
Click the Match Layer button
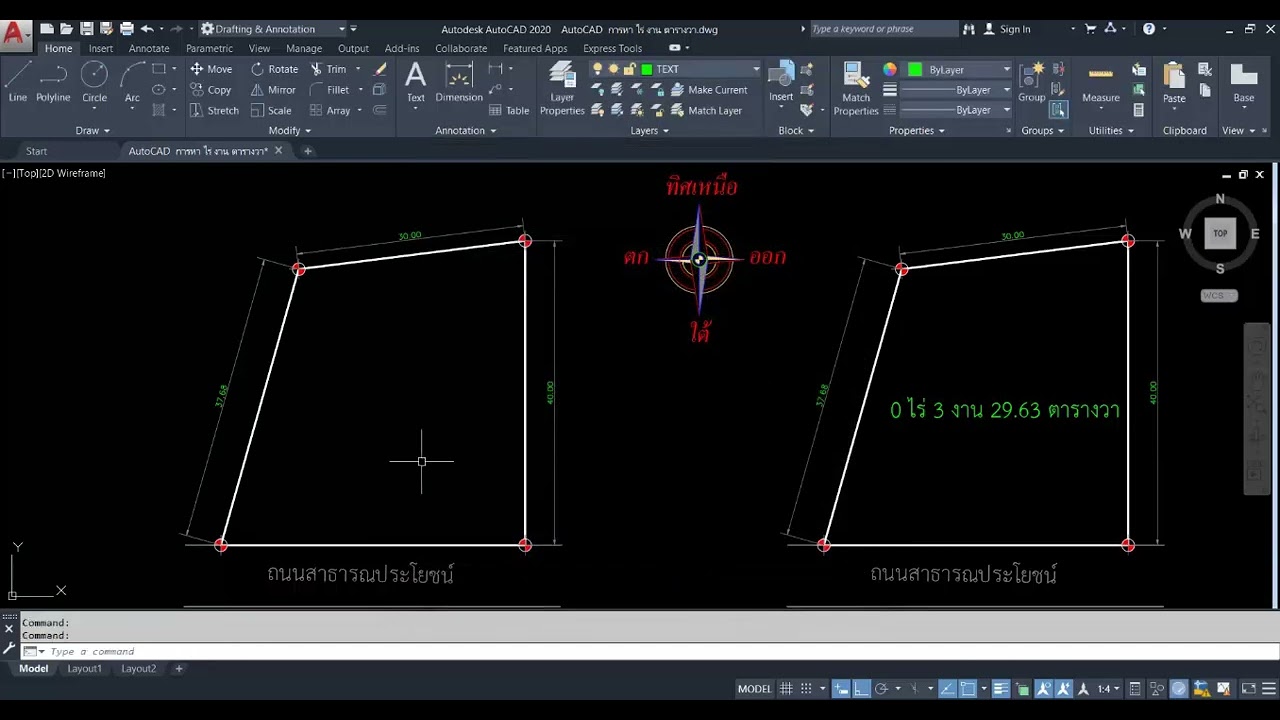(706, 111)
